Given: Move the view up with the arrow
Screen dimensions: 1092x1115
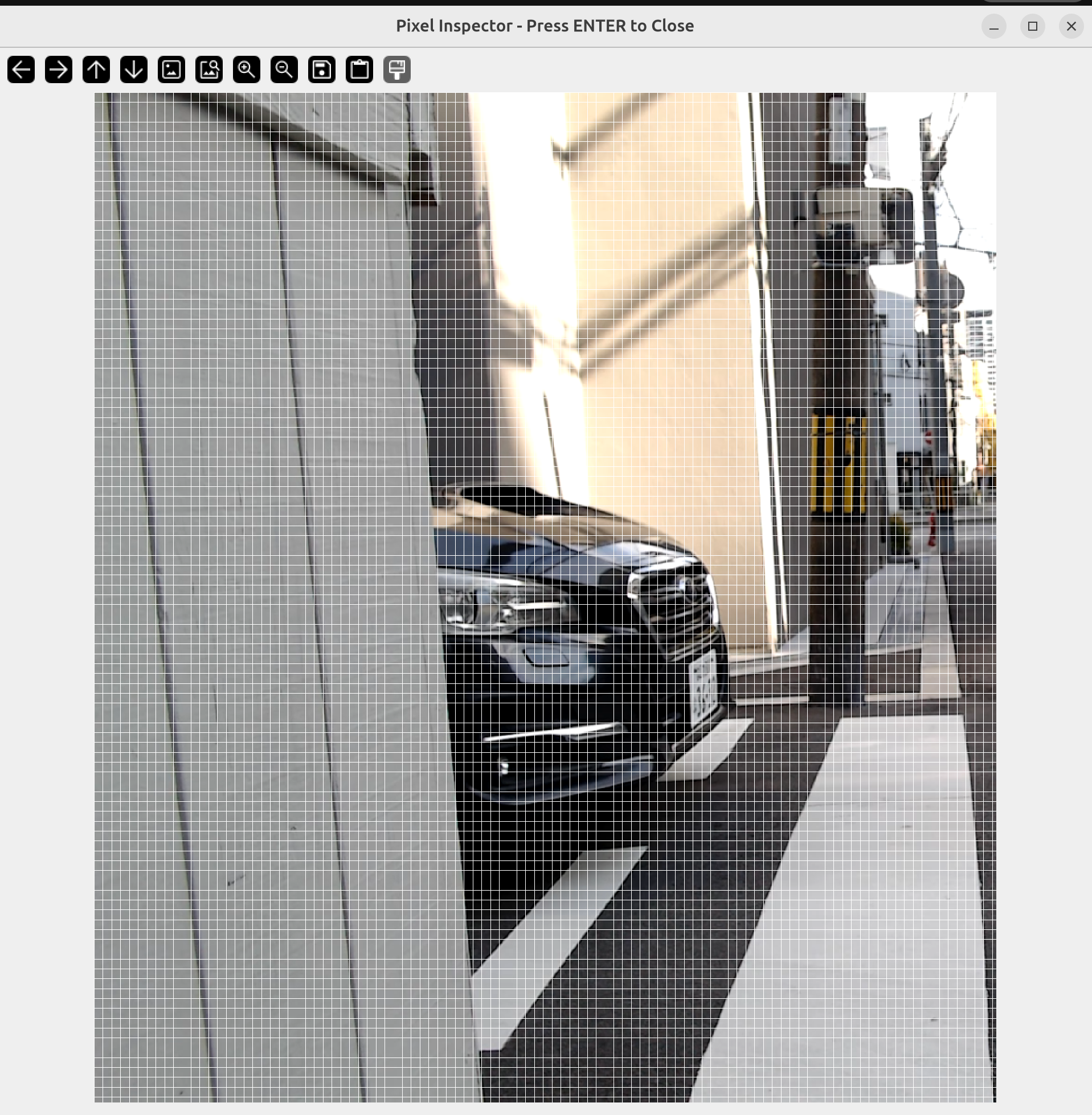Looking at the screenshot, I should click(x=96, y=70).
